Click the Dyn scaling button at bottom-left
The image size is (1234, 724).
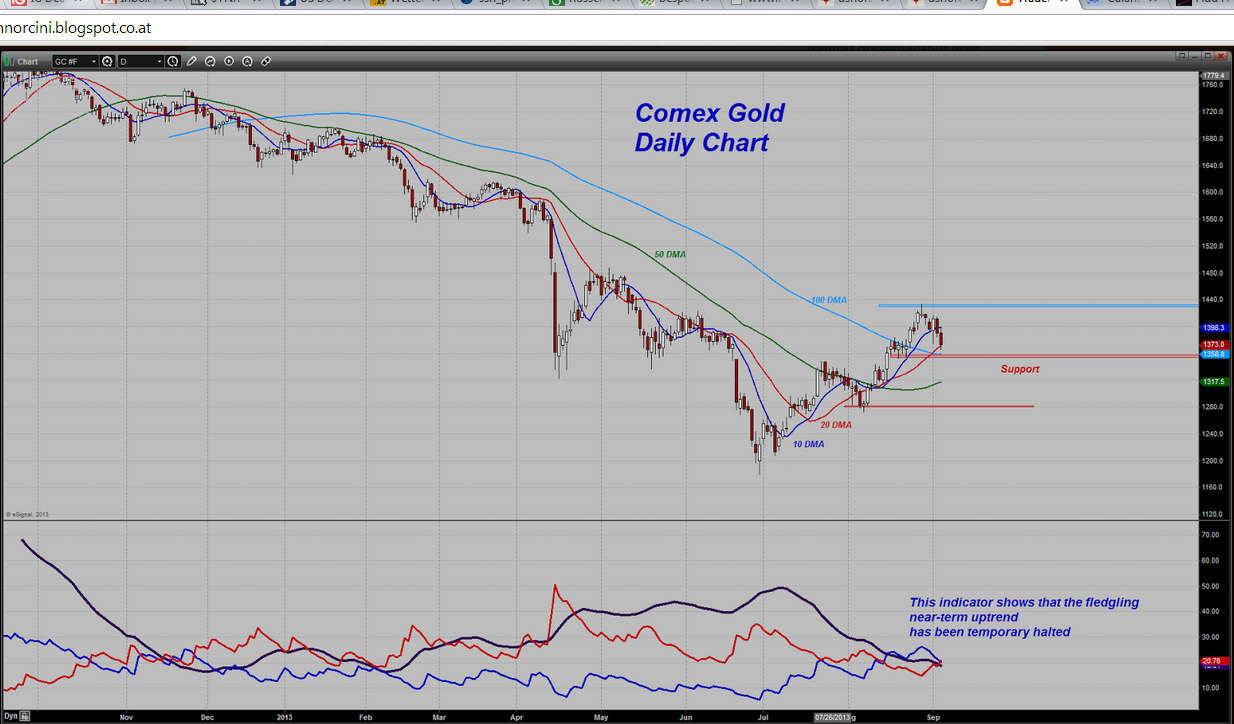(x=10, y=716)
